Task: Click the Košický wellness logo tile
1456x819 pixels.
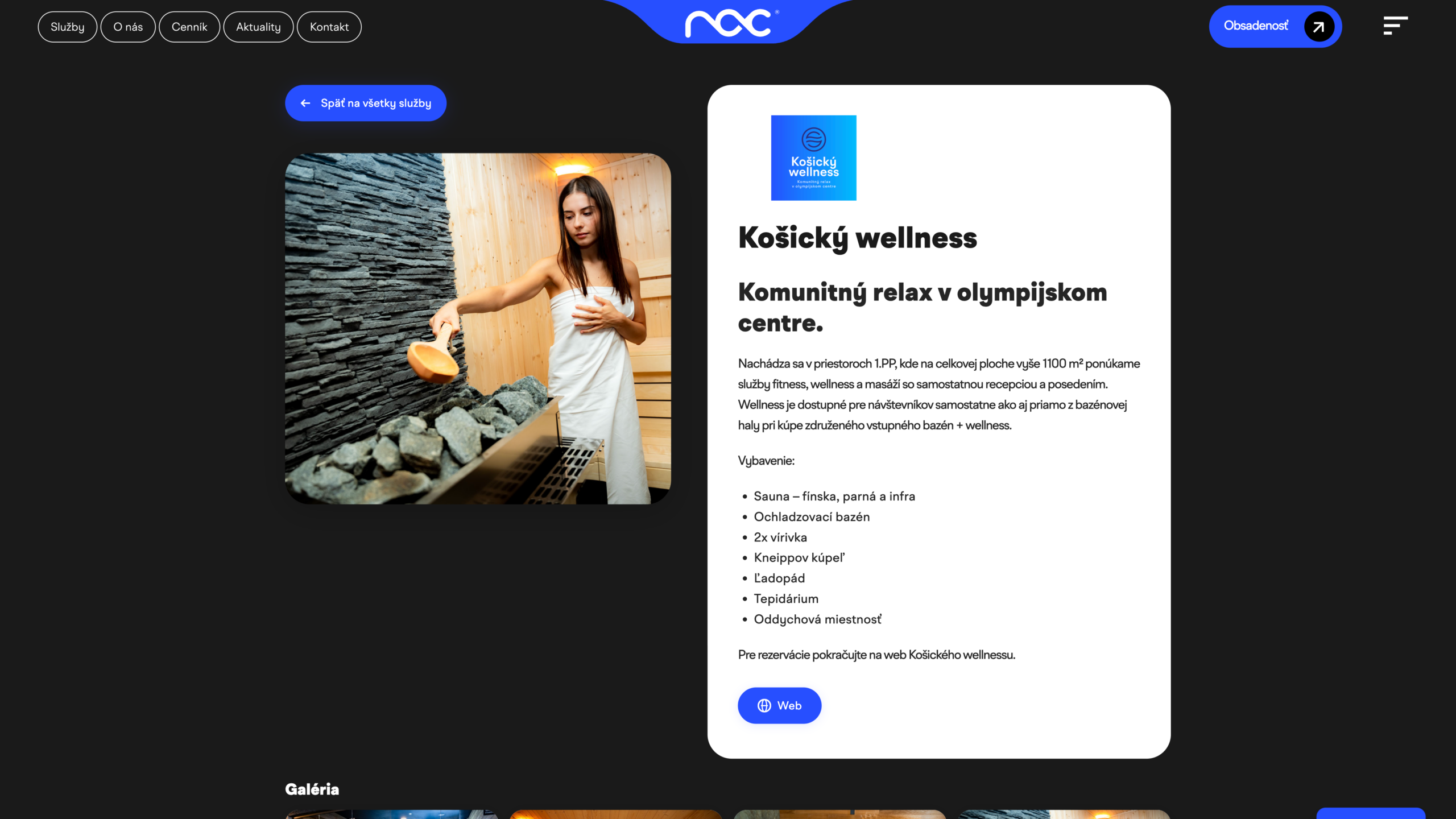Action: [x=813, y=158]
